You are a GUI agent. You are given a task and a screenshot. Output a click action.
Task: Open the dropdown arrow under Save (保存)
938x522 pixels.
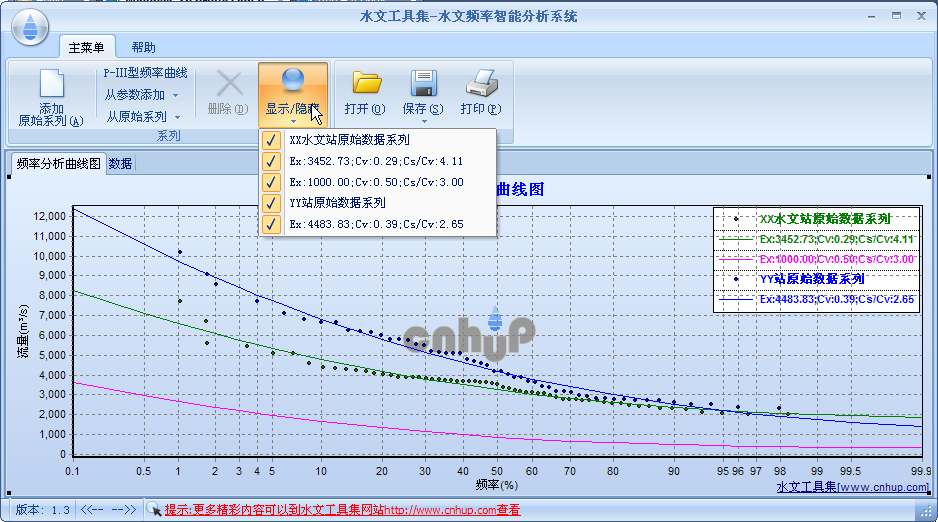click(x=424, y=122)
